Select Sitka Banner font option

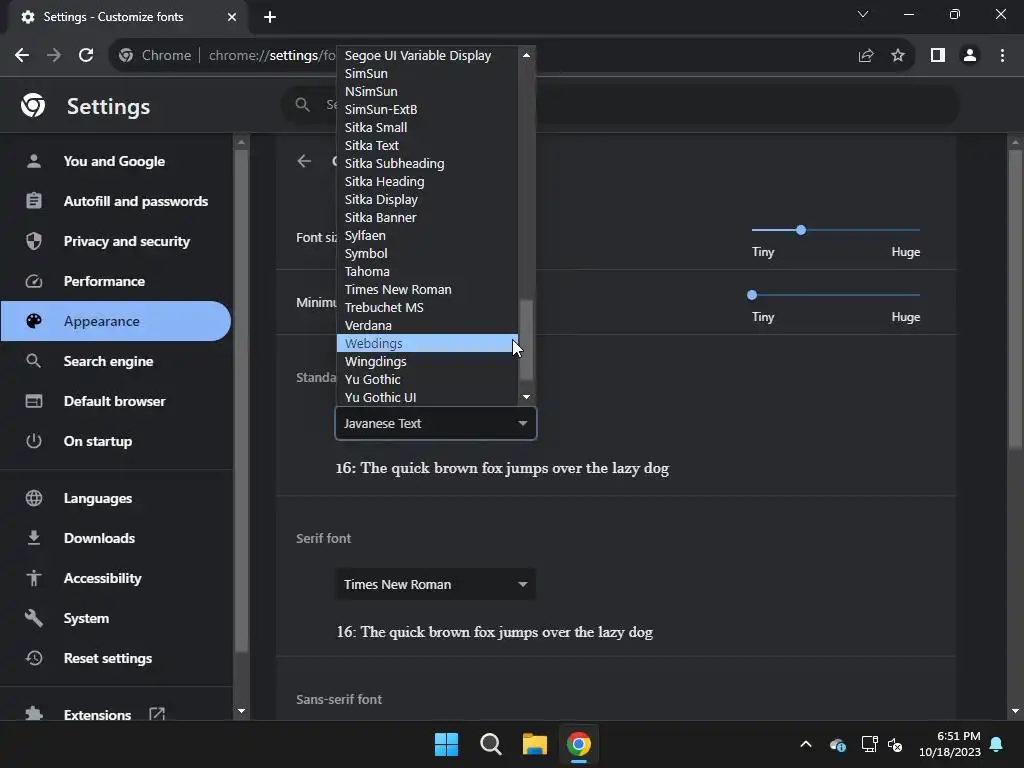pyautogui.click(x=427, y=217)
